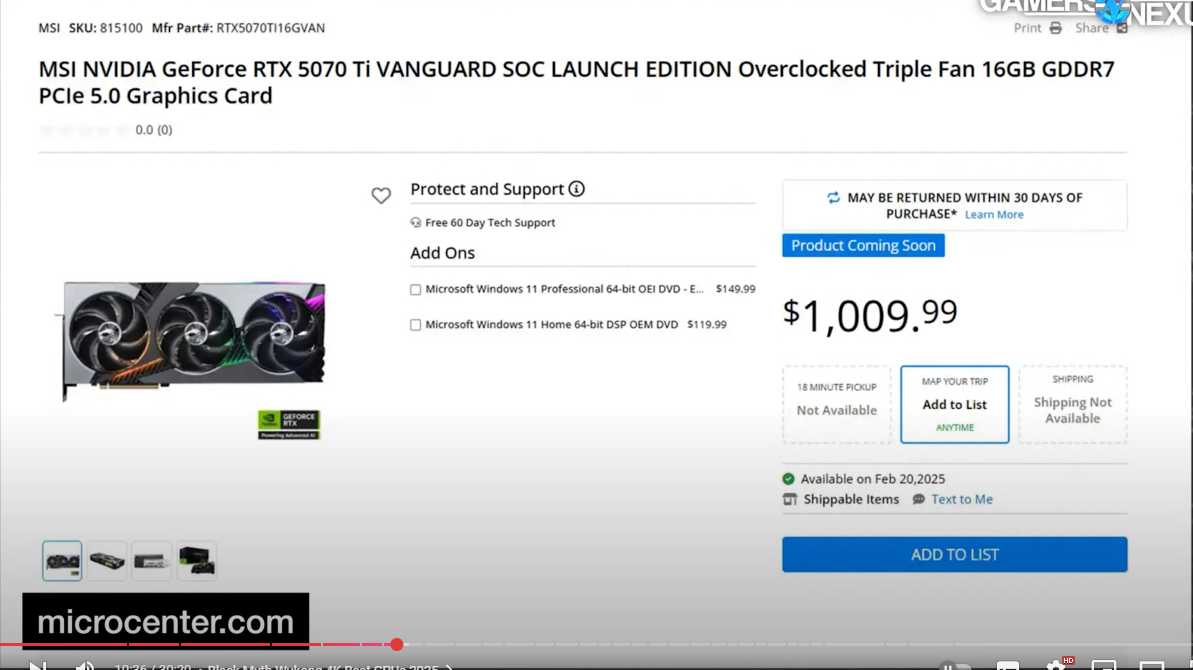Click the Text to Me chat icon
Viewport: 1193px width, 670px height.
coord(918,500)
